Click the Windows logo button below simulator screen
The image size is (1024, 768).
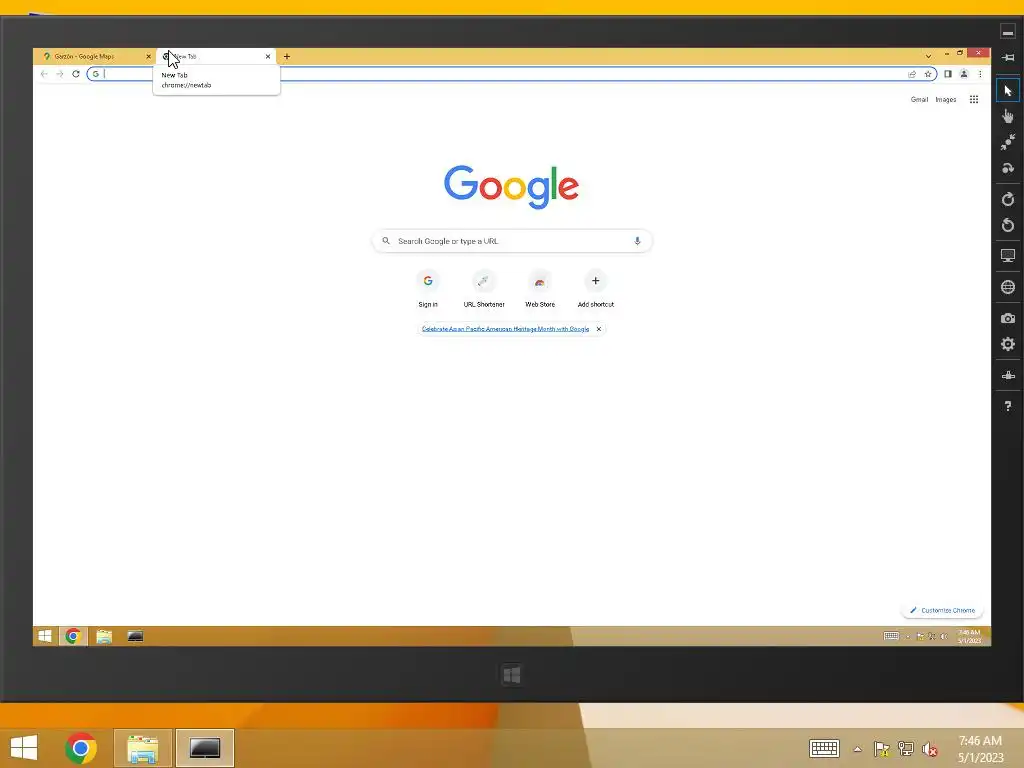coord(512,675)
